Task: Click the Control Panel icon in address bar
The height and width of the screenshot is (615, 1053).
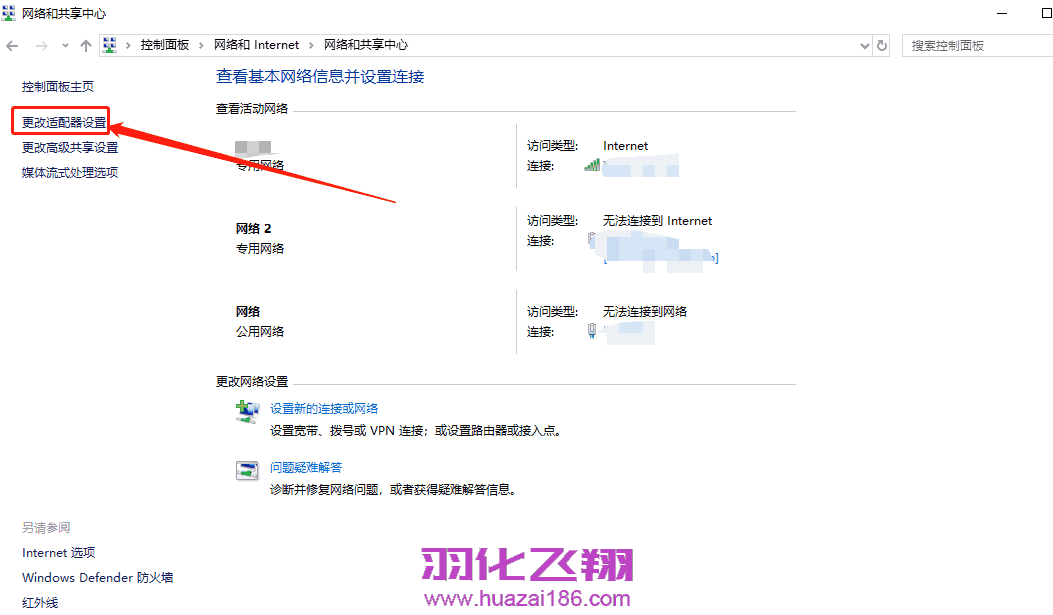Action: point(109,45)
